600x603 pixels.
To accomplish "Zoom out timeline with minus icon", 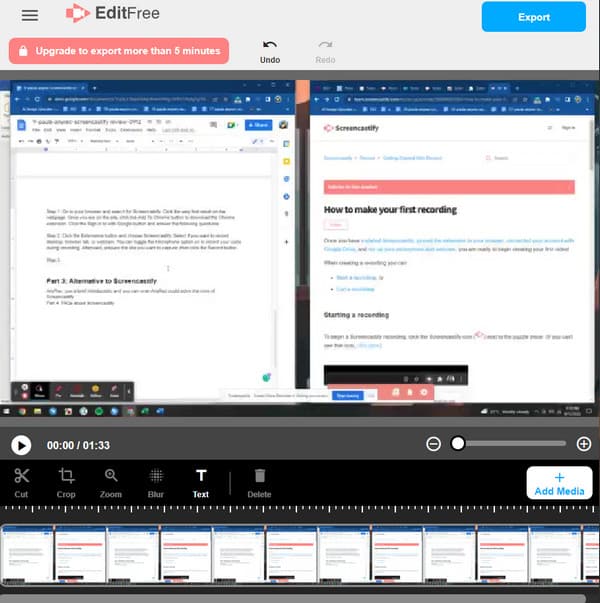I will coord(433,444).
